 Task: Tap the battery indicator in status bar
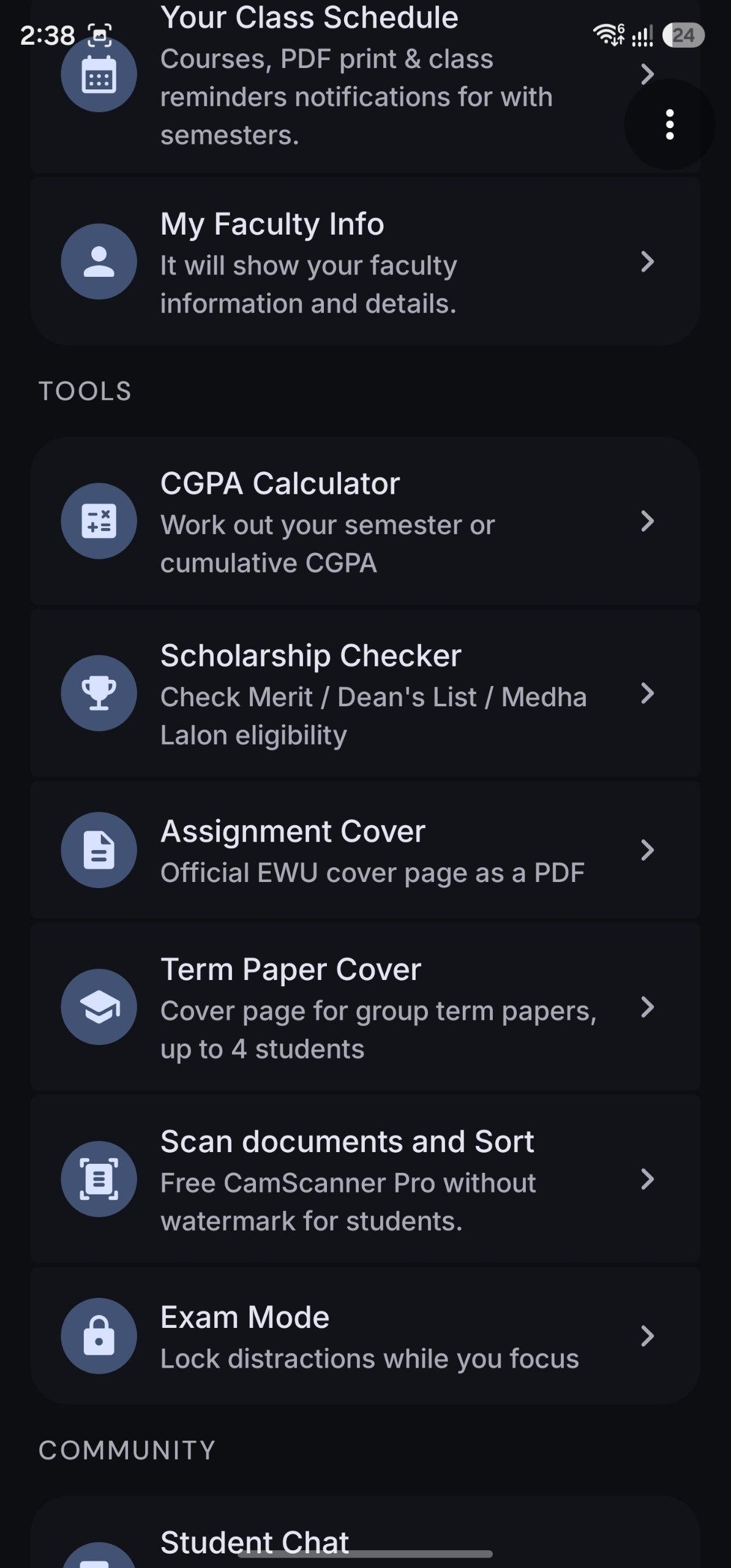tap(684, 36)
